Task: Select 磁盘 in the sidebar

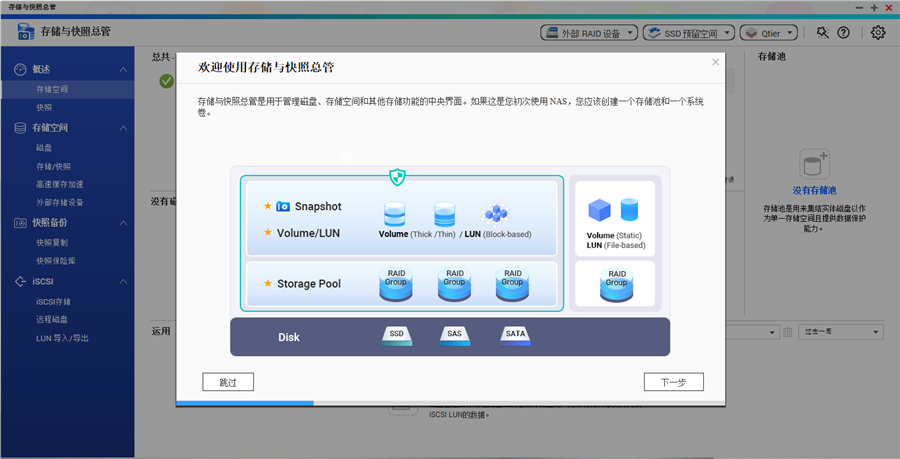Action: (45, 148)
